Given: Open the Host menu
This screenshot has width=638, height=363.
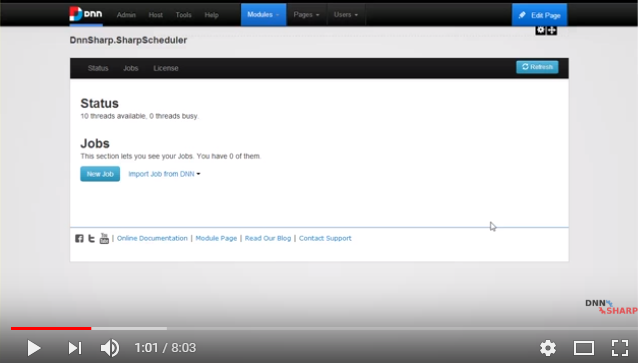Looking at the screenshot, I should tap(155, 15).
